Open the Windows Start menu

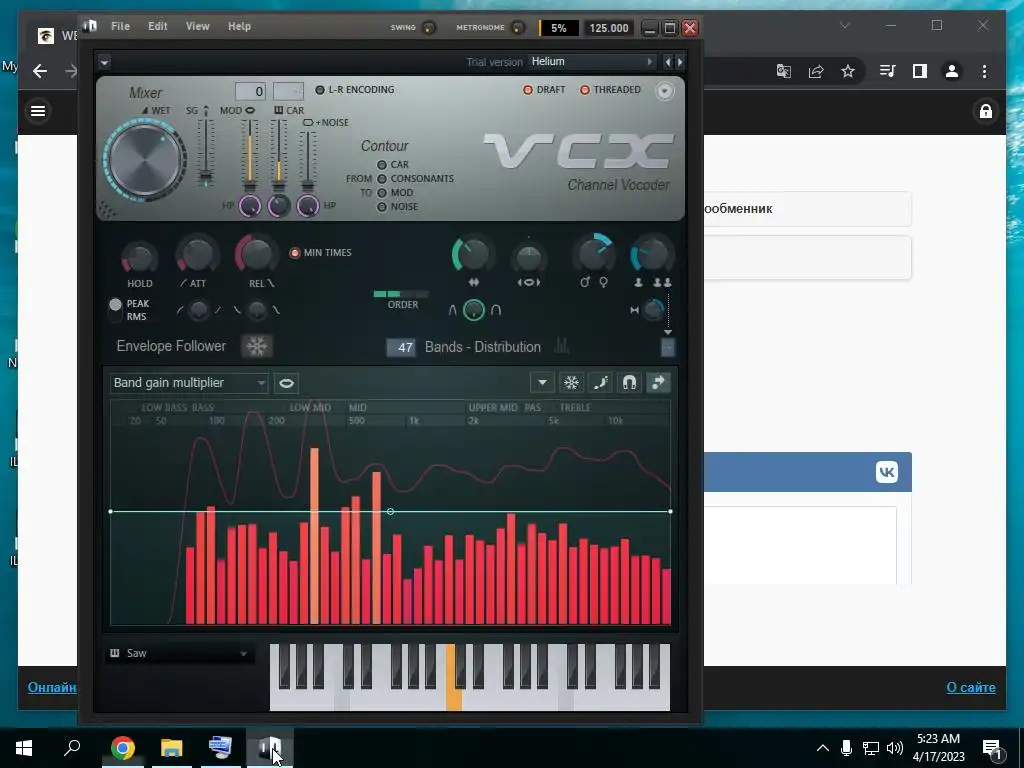click(x=24, y=748)
